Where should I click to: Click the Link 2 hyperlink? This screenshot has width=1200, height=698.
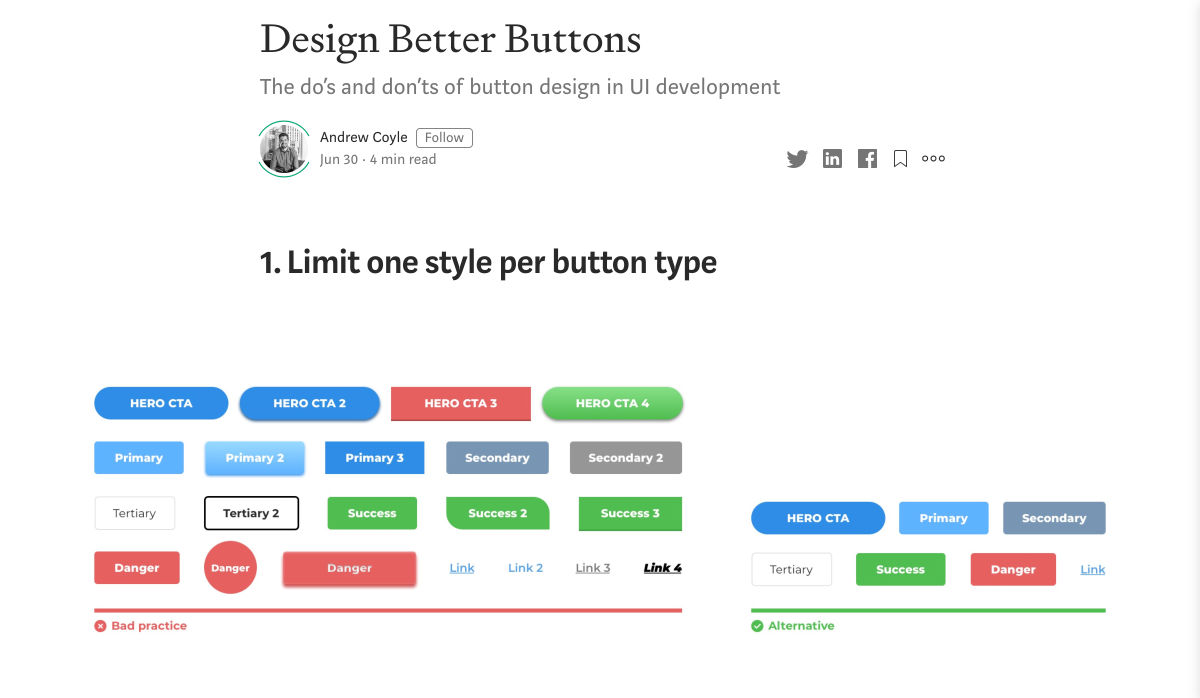pos(525,568)
